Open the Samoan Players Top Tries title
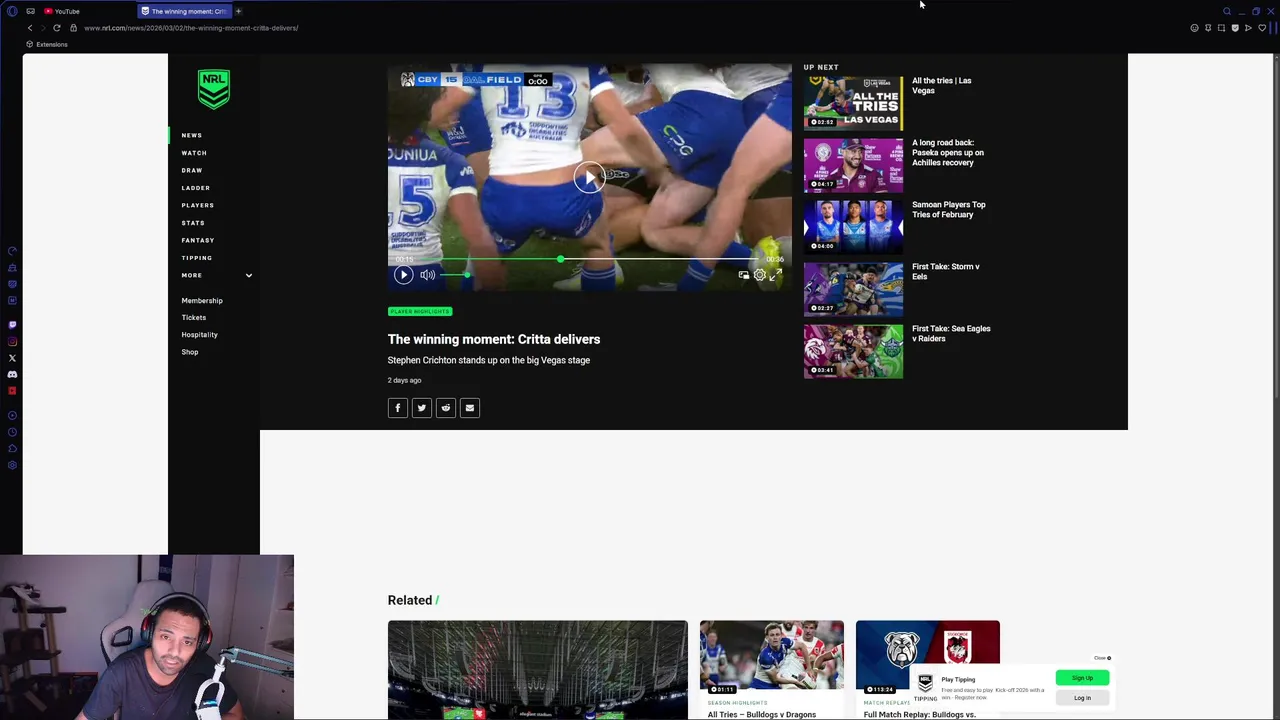The height and width of the screenshot is (720, 1280). 949,210
